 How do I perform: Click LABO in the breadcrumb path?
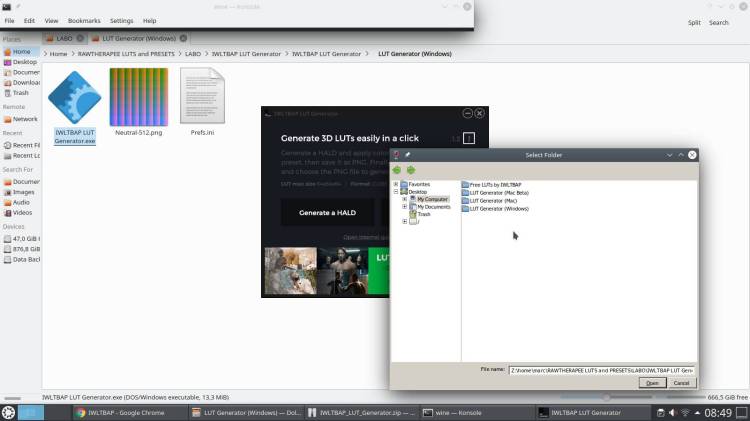(193, 54)
